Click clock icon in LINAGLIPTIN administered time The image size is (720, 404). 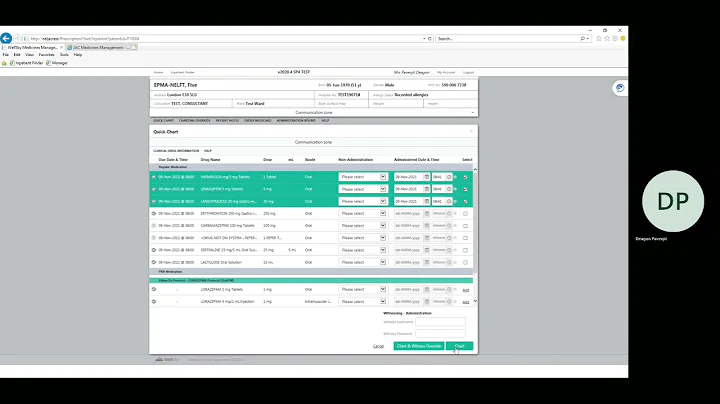tap(449, 189)
